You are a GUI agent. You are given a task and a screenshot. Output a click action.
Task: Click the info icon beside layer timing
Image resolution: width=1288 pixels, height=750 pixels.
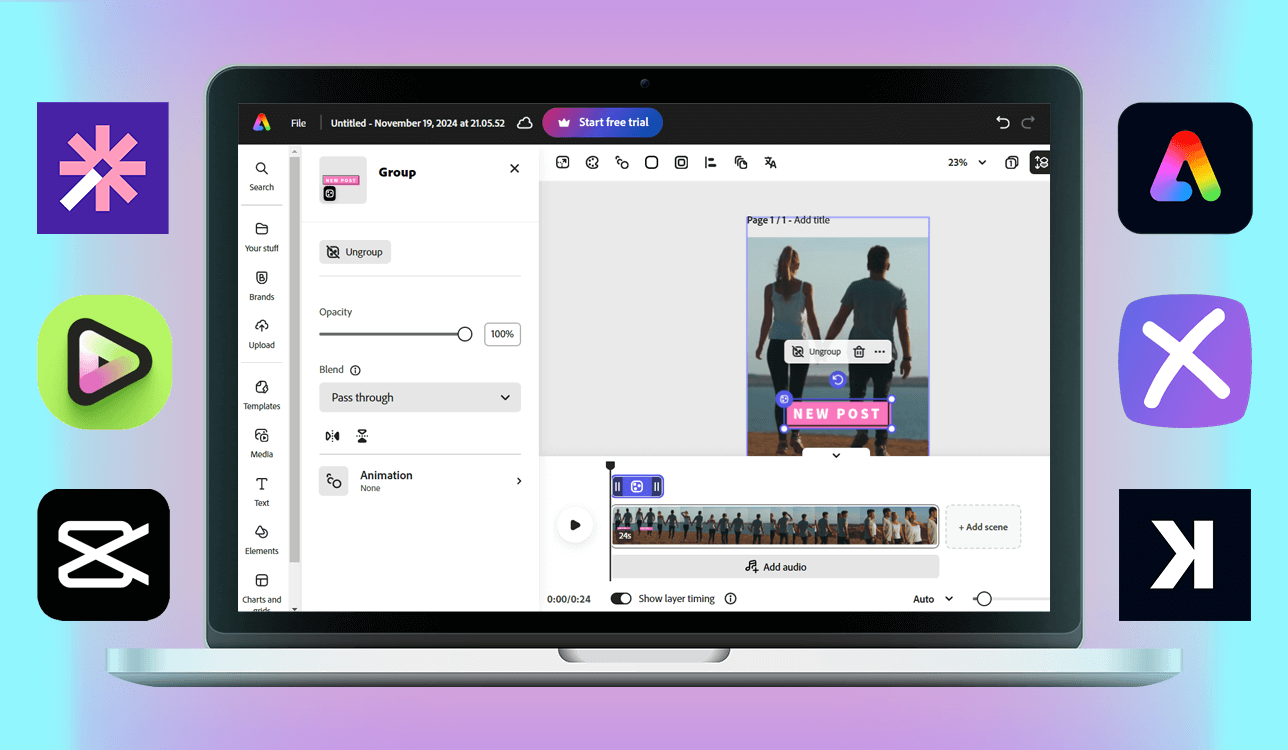[731, 599]
